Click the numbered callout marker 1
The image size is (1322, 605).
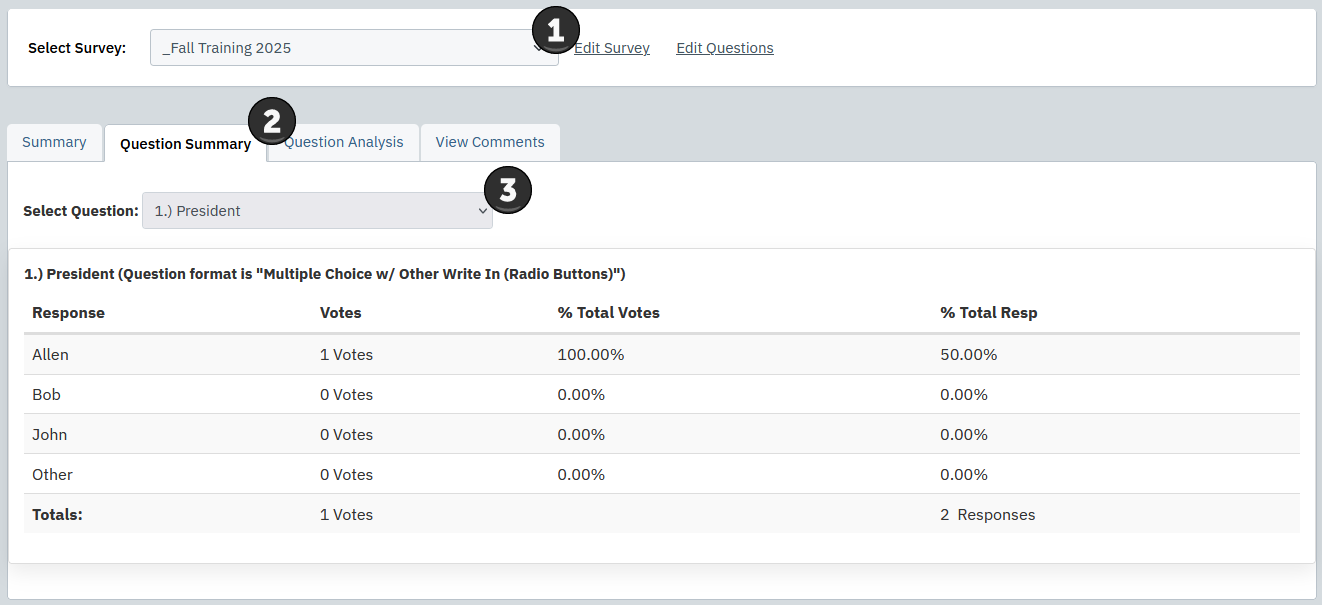pyautogui.click(x=555, y=30)
